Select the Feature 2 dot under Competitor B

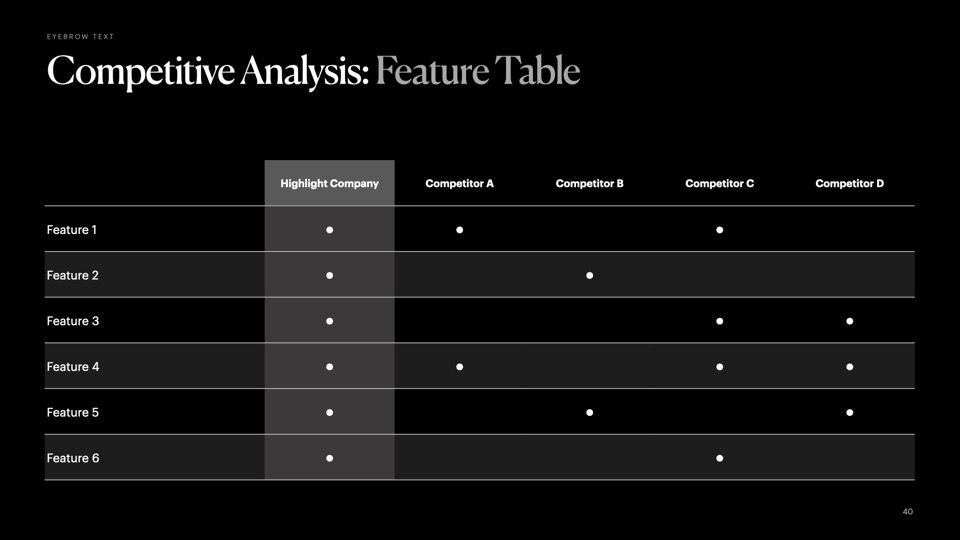tap(590, 275)
